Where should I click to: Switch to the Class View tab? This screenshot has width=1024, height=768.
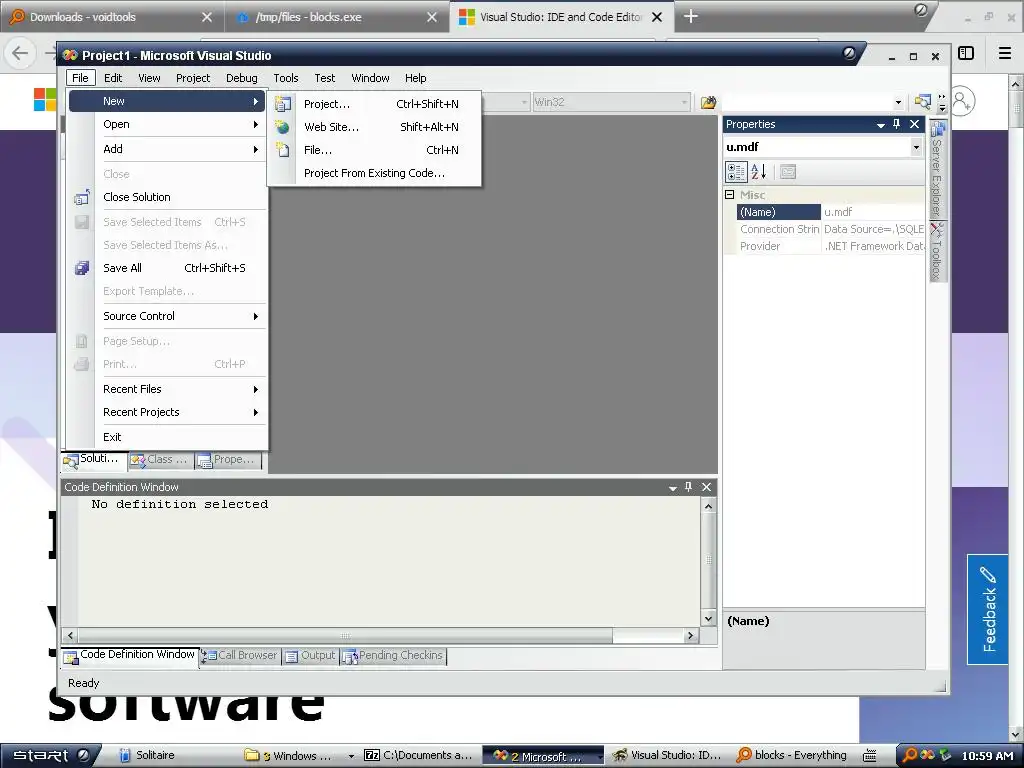pos(160,460)
